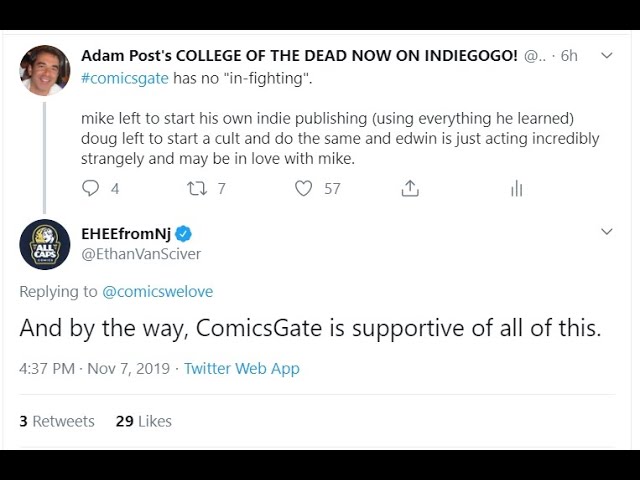Retweet Adam Post's tweet
Screen dimensions: 640x480
[197, 188]
